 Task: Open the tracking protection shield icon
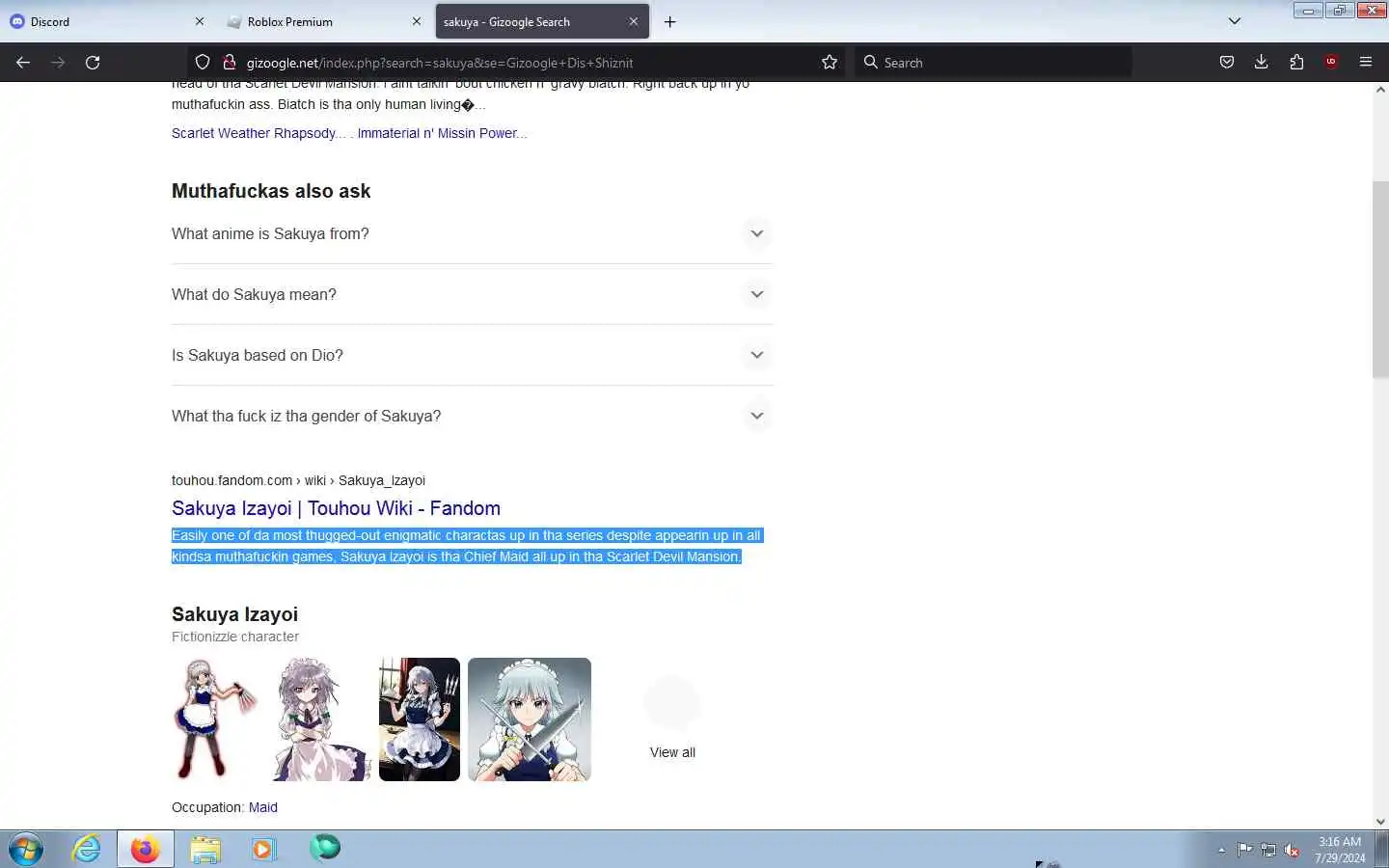pyautogui.click(x=203, y=62)
